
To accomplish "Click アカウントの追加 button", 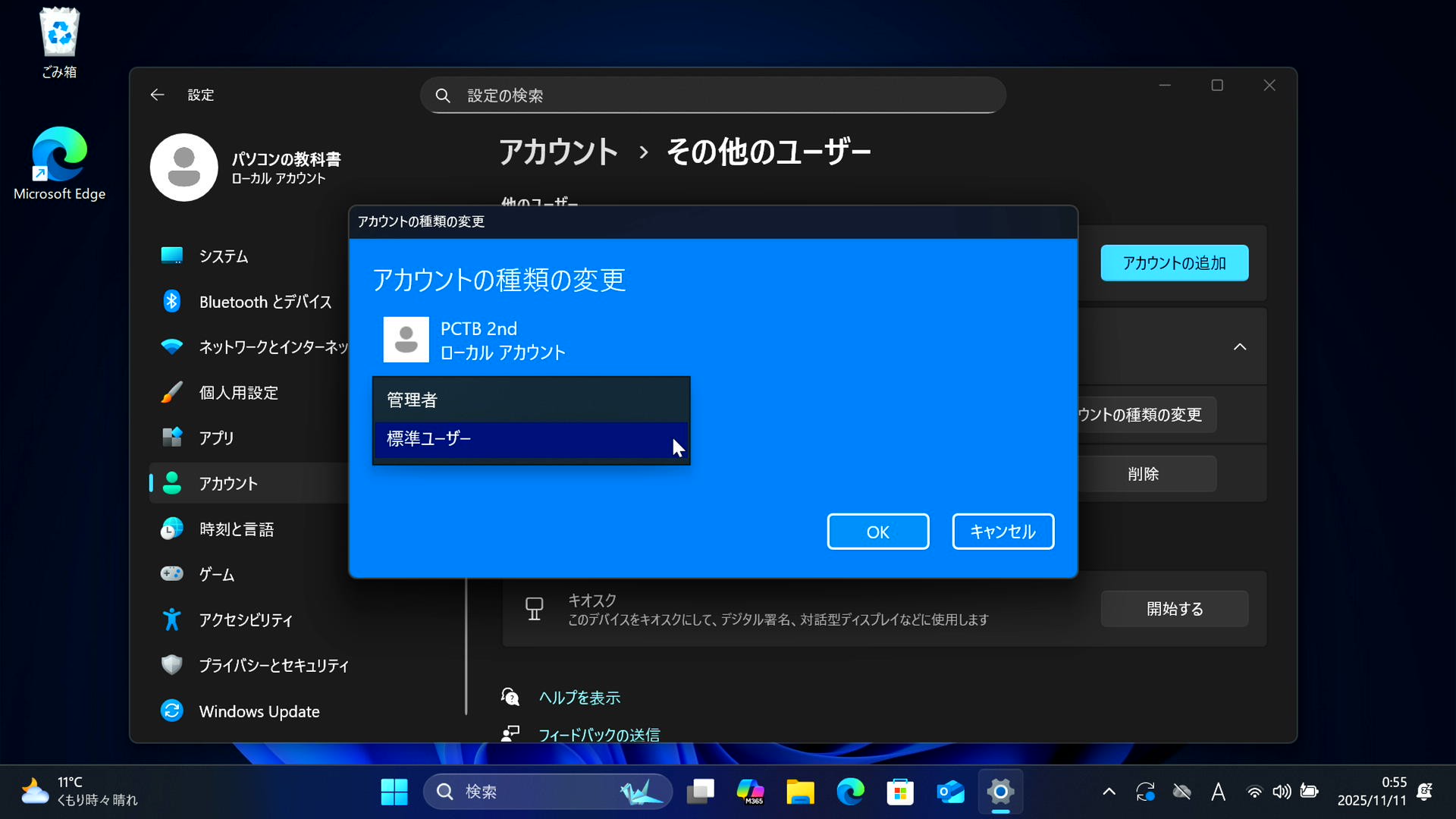I will (1174, 263).
